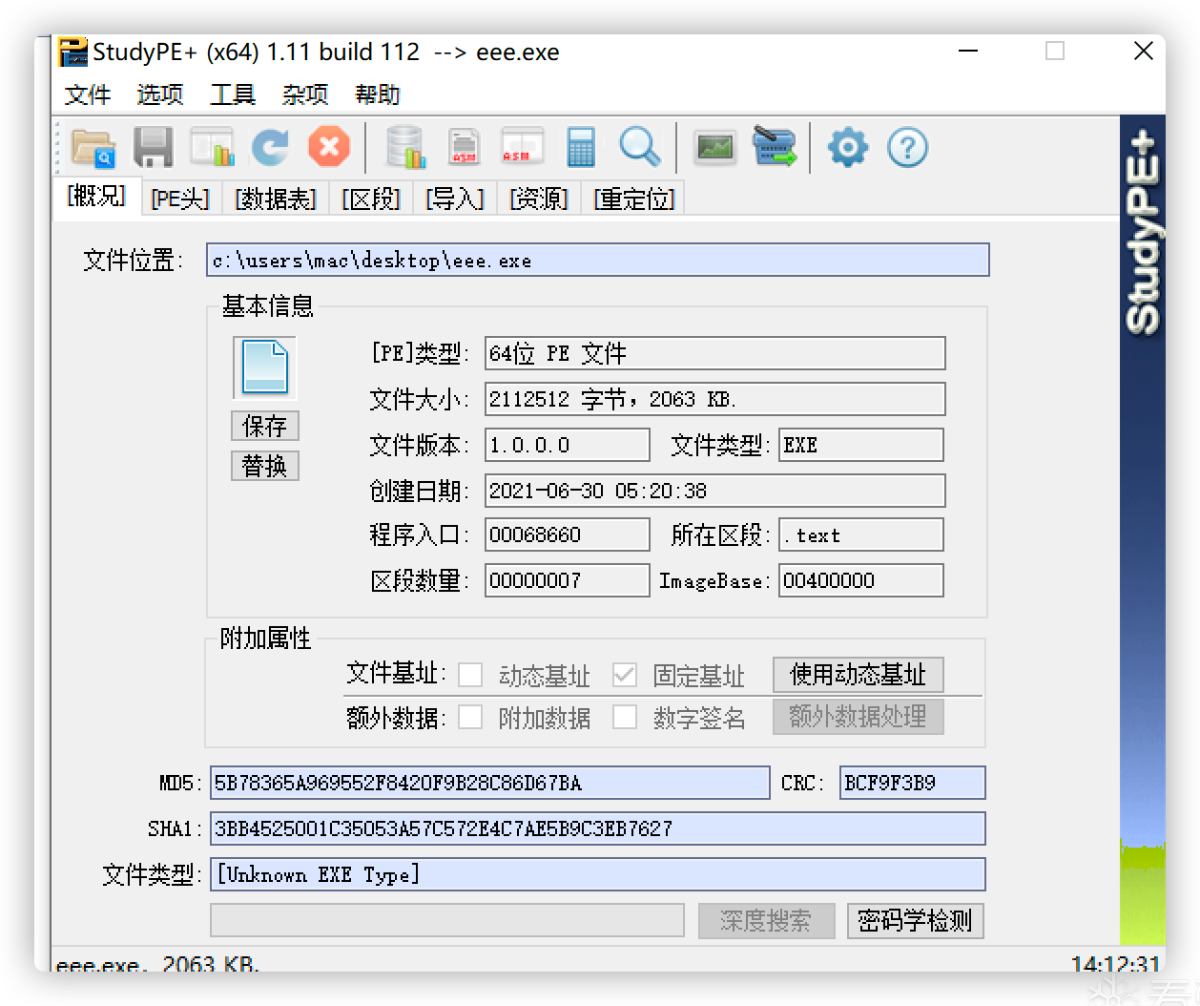1200x1006 pixels.
Task: Click the file document icon in 基本信息
Action: [x=265, y=368]
